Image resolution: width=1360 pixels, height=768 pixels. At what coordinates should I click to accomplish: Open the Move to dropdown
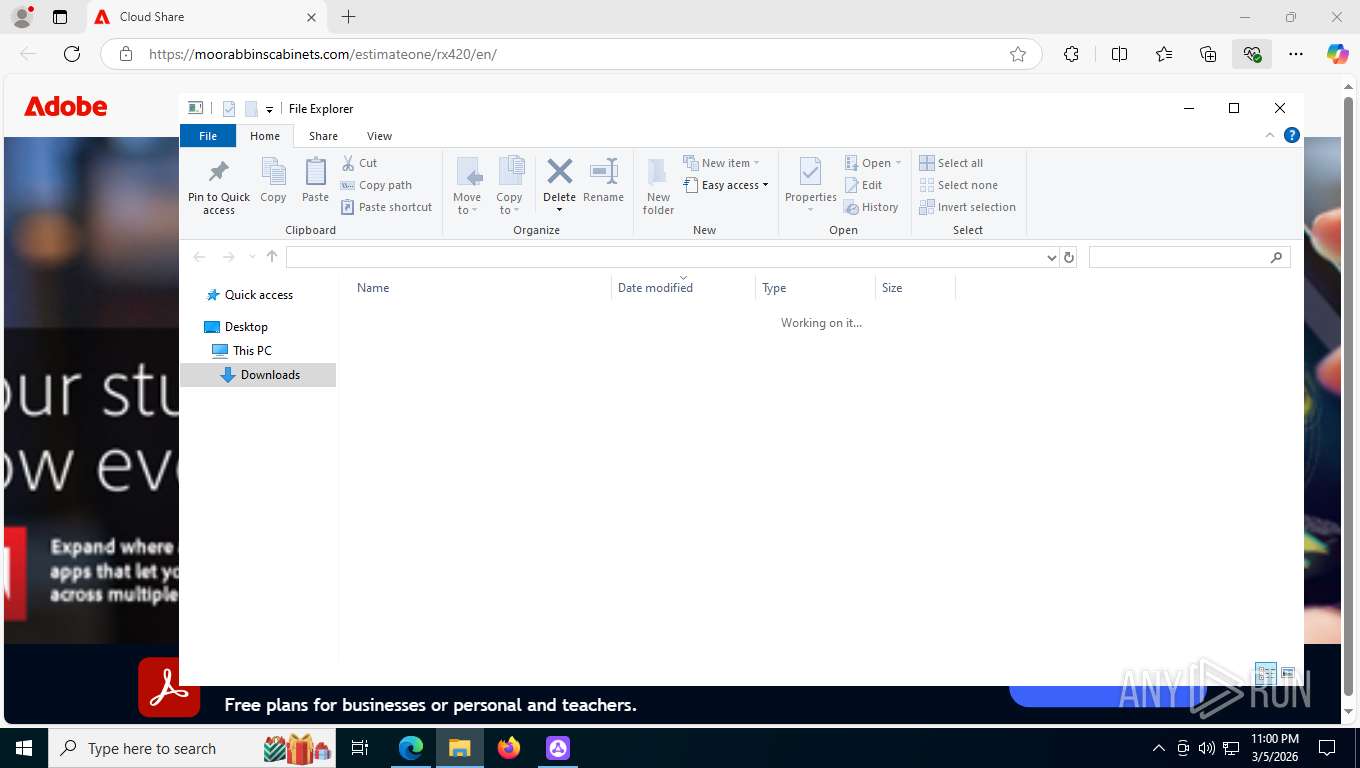pyautogui.click(x=467, y=186)
